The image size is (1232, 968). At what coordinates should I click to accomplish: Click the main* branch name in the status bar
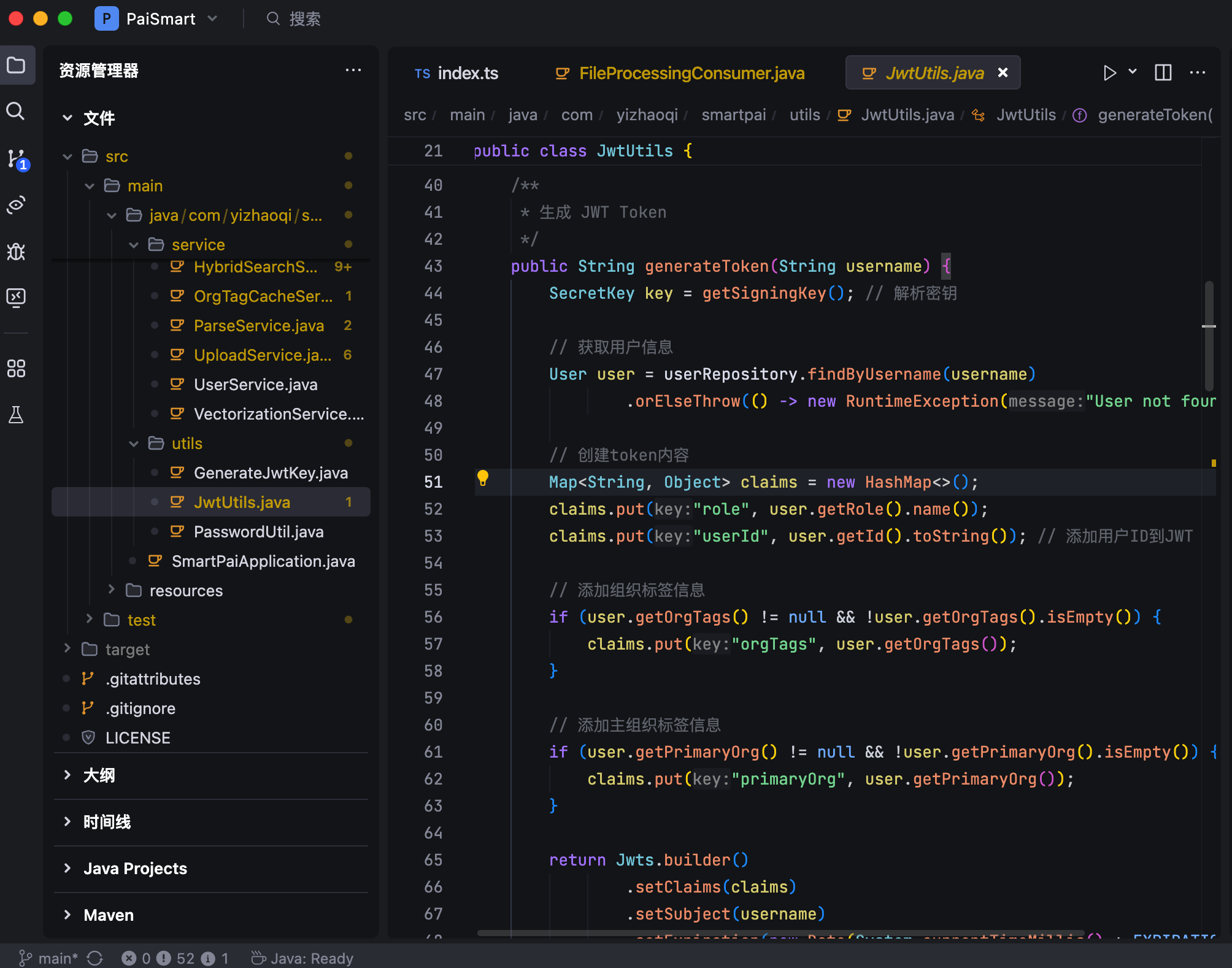click(x=55, y=958)
